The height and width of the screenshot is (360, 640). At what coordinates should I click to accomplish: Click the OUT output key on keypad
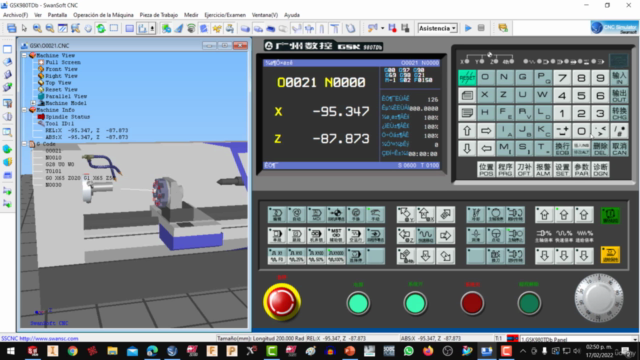(x=619, y=95)
